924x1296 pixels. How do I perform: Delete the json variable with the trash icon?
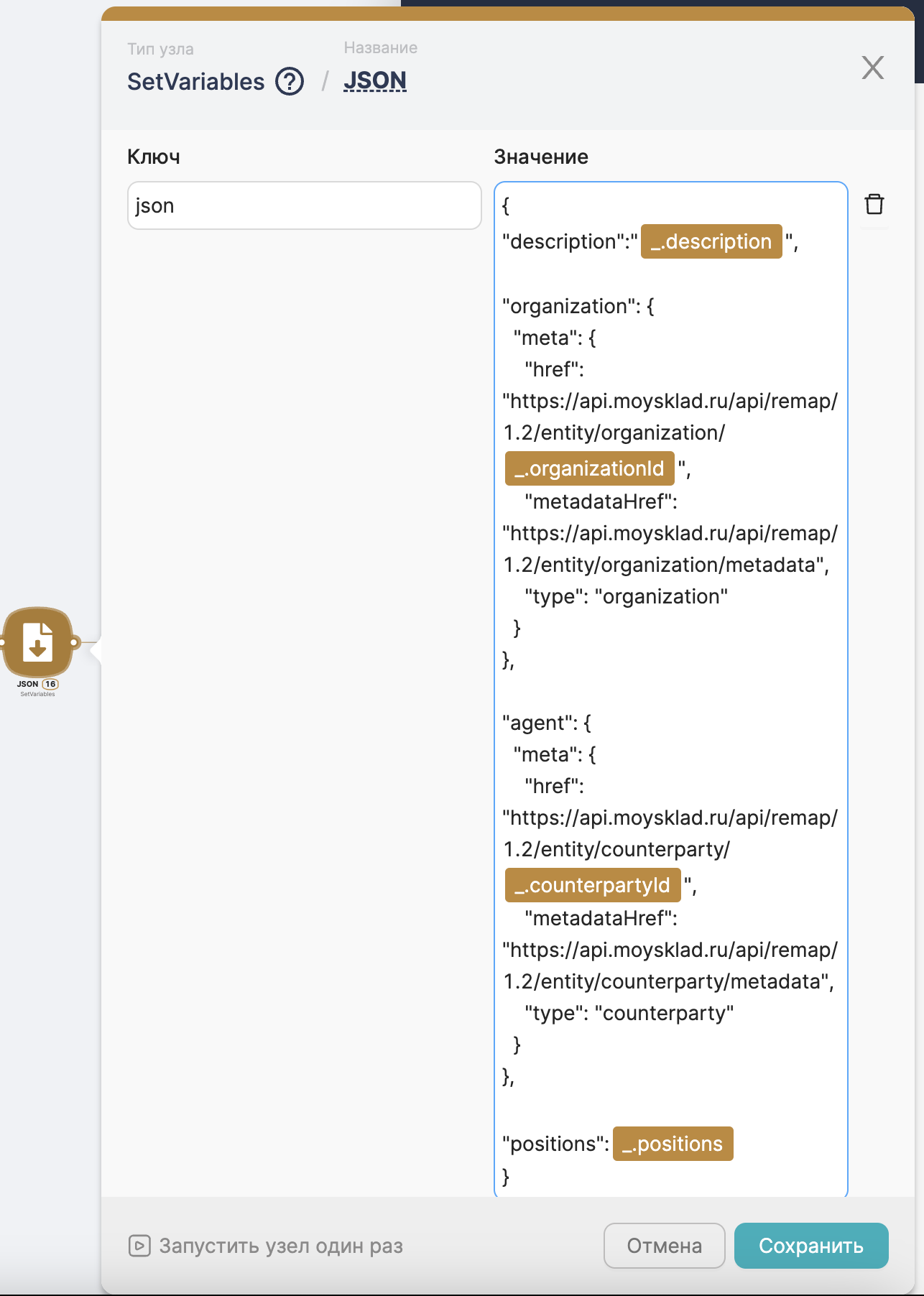[874, 205]
